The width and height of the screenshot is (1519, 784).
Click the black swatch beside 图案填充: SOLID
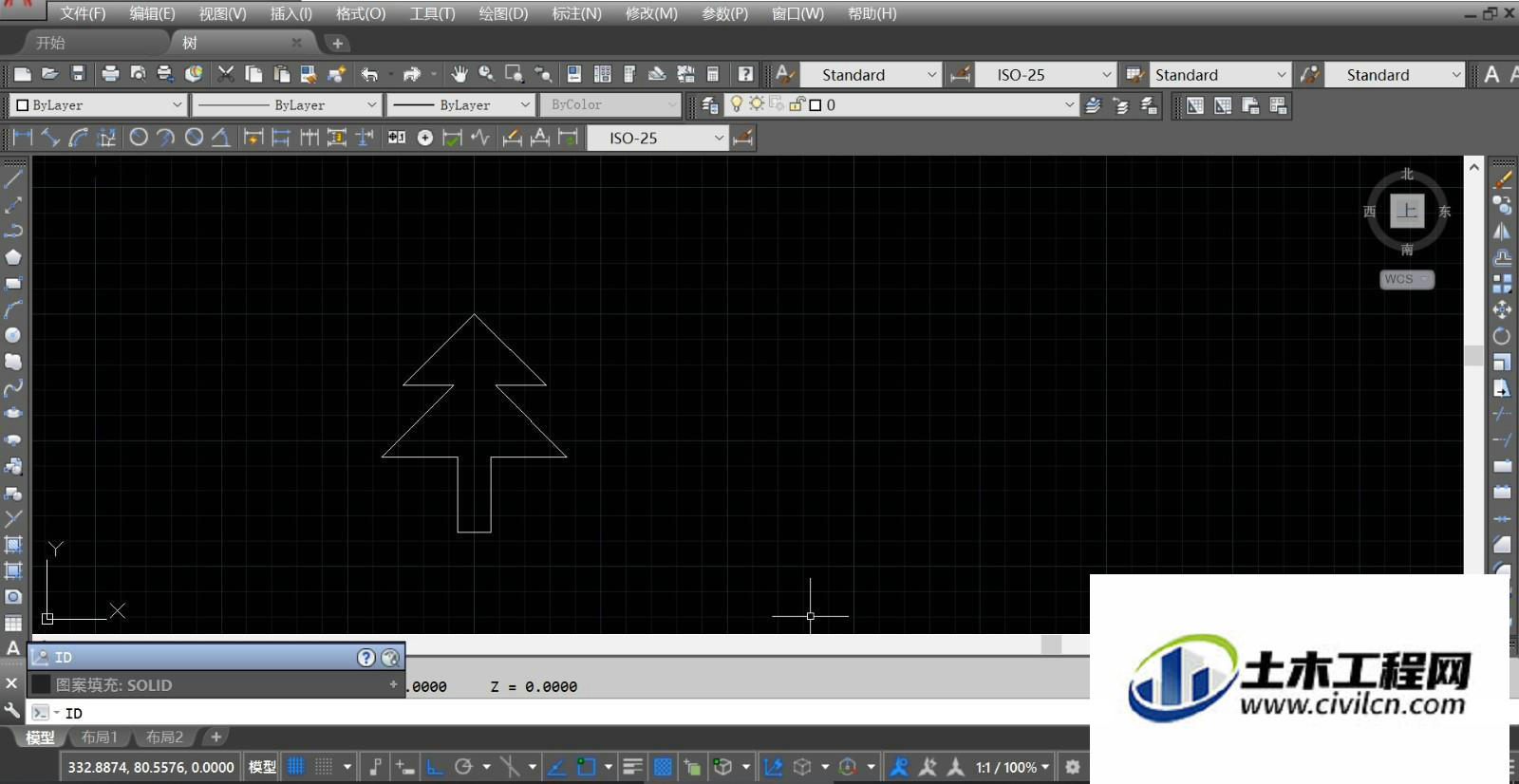click(x=41, y=684)
